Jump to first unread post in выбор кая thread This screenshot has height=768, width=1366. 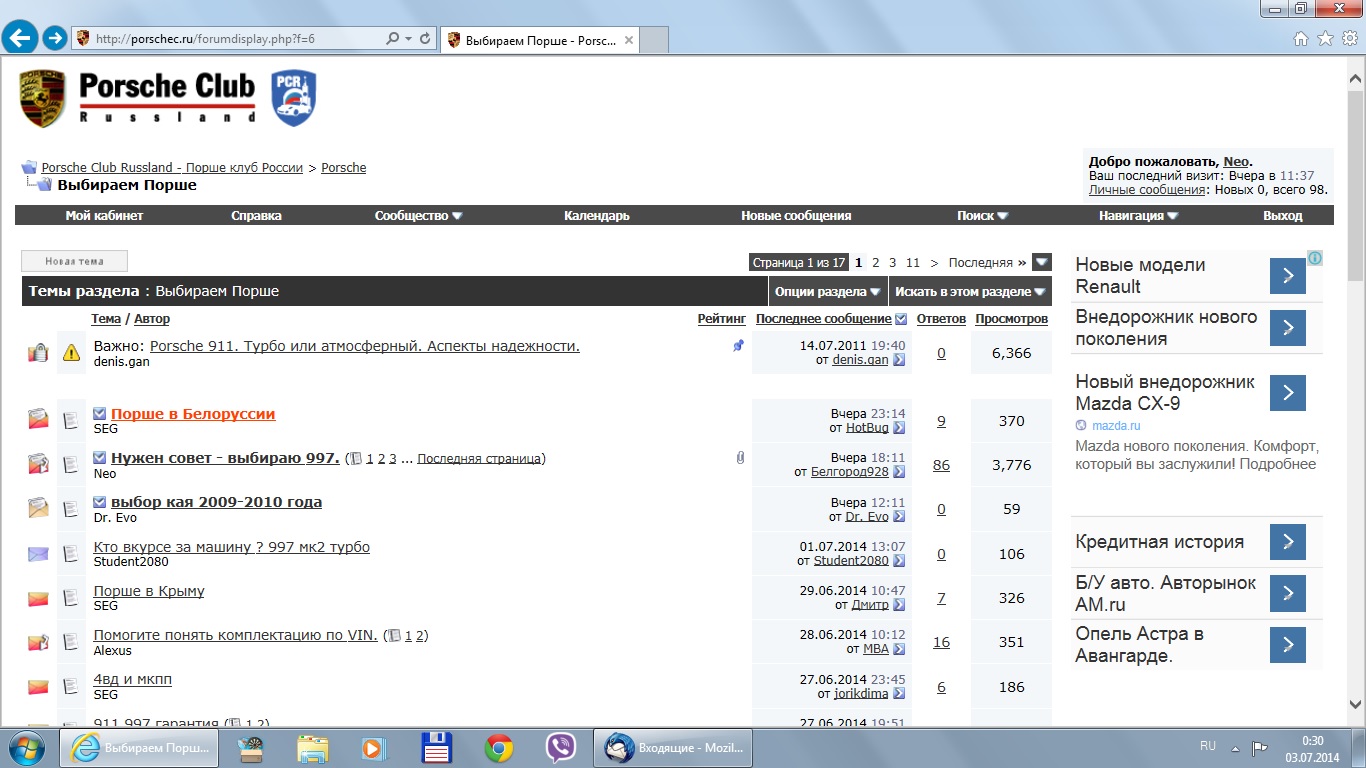[100, 502]
